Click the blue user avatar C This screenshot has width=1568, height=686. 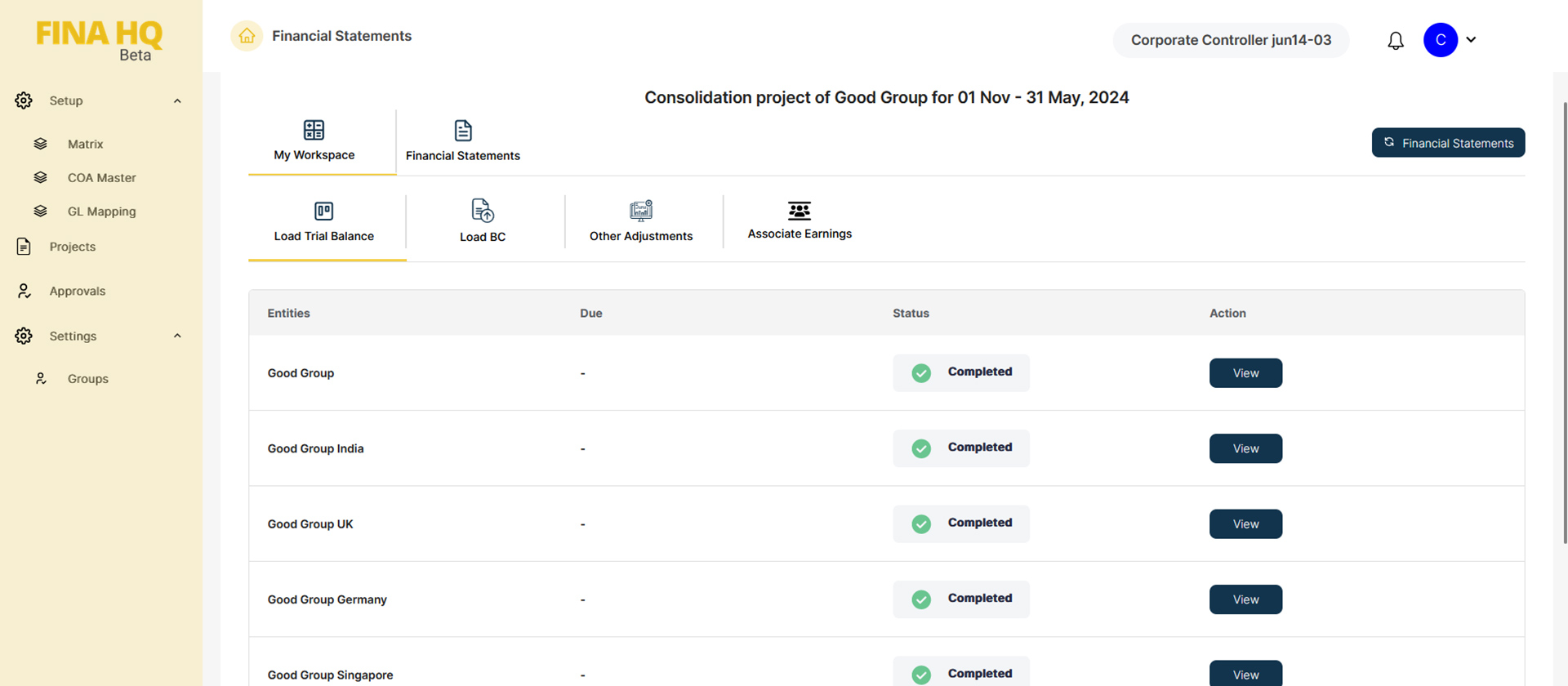point(1440,40)
